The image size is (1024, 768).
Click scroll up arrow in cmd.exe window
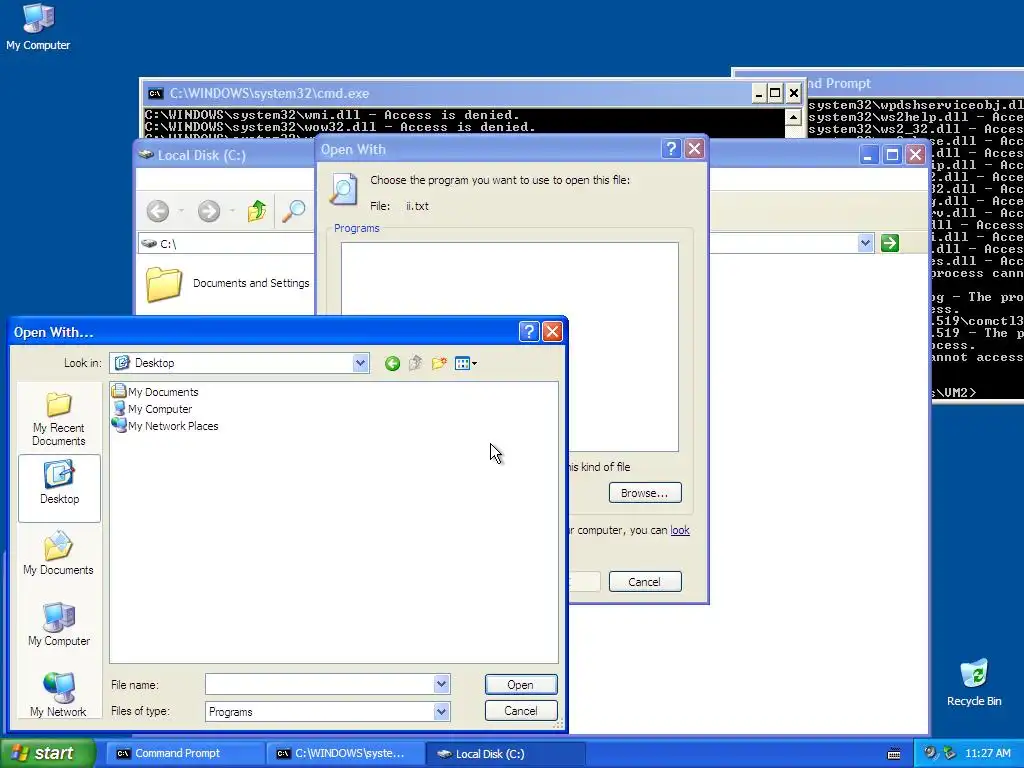[x=793, y=118]
